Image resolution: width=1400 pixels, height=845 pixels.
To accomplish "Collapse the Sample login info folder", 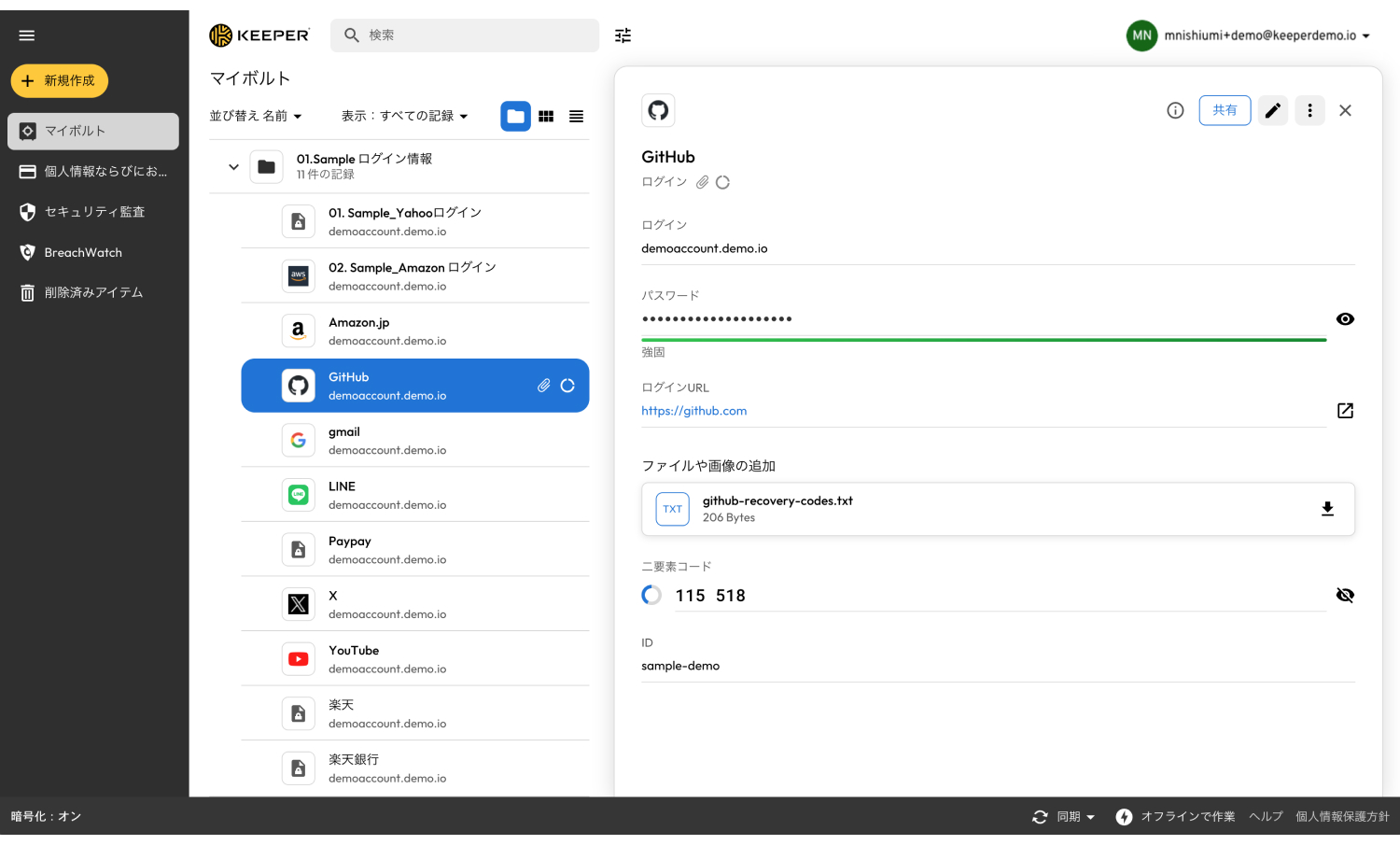I will (x=233, y=166).
